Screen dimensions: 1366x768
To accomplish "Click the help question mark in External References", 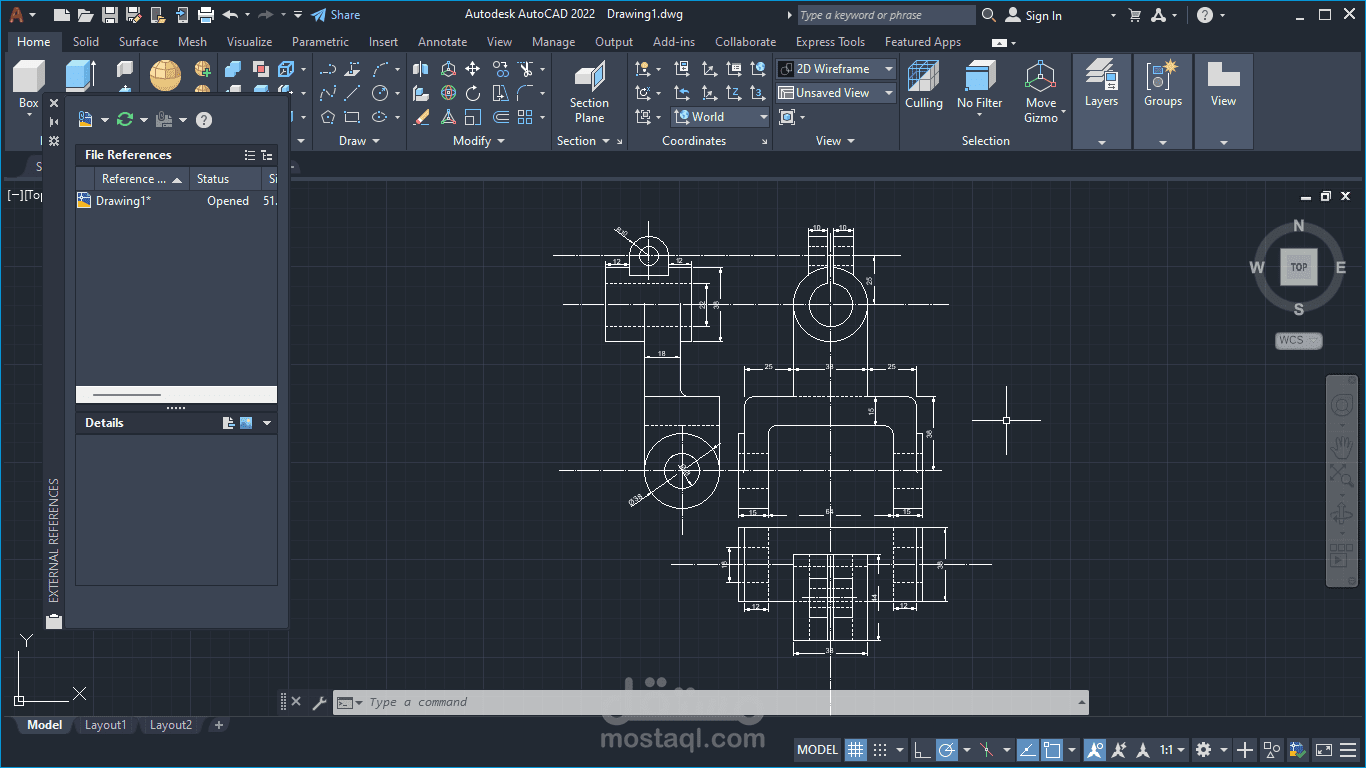I will click(x=204, y=120).
